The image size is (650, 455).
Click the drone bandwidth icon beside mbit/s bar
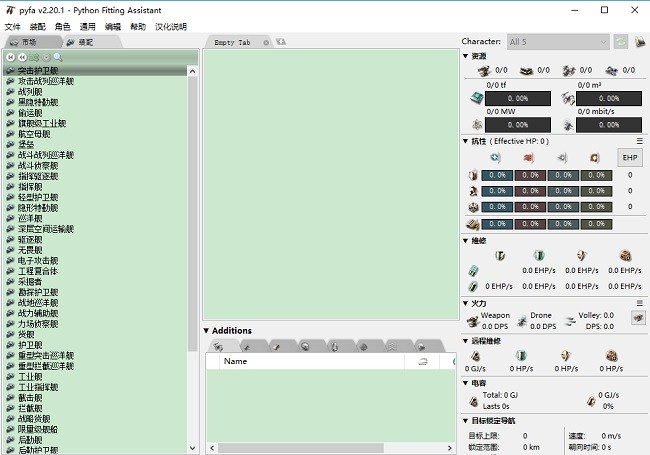(x=568, y=125)
